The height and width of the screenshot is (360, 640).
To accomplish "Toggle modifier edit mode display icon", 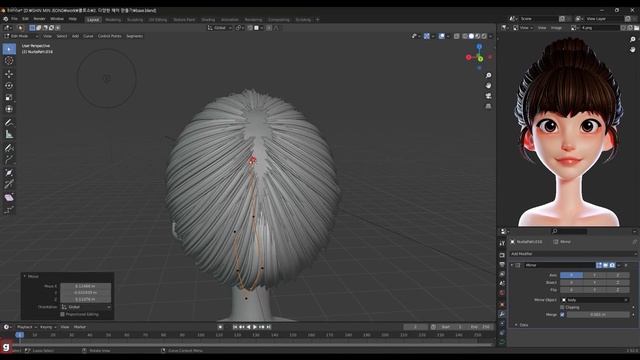I will point(599,265).
